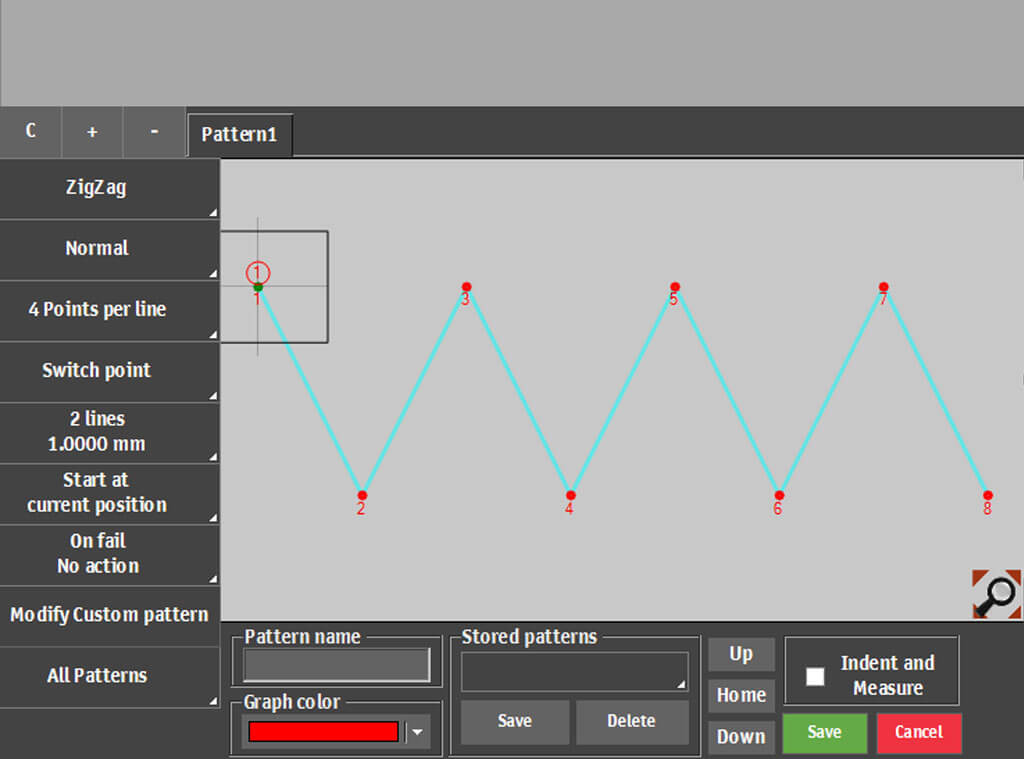This screenshot has width=1024, height=759.
Task: Expand the Graph color dropdown arrow
Action: pos(418,732)
